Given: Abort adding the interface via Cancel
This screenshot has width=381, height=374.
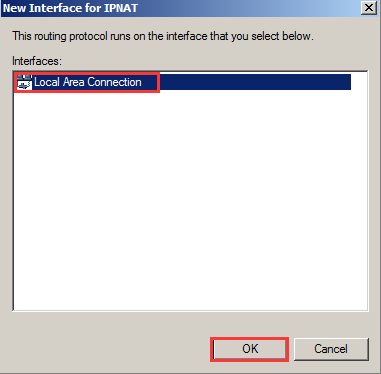Looking at the screenshot, I should click(x=331, y=349).
